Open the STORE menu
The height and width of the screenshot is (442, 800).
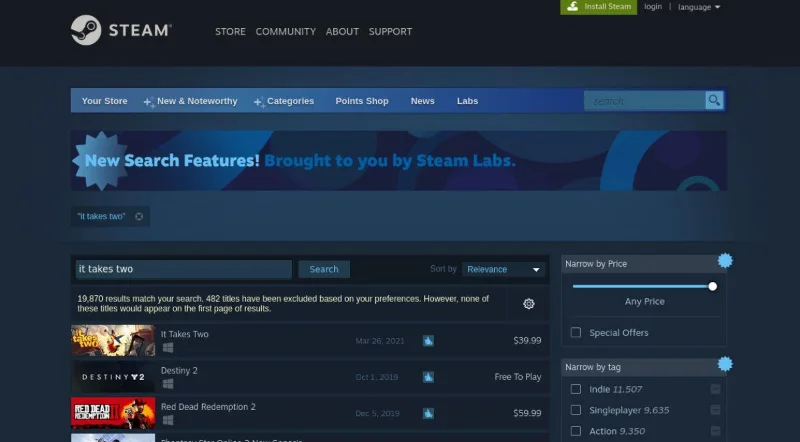click(230, 32)
